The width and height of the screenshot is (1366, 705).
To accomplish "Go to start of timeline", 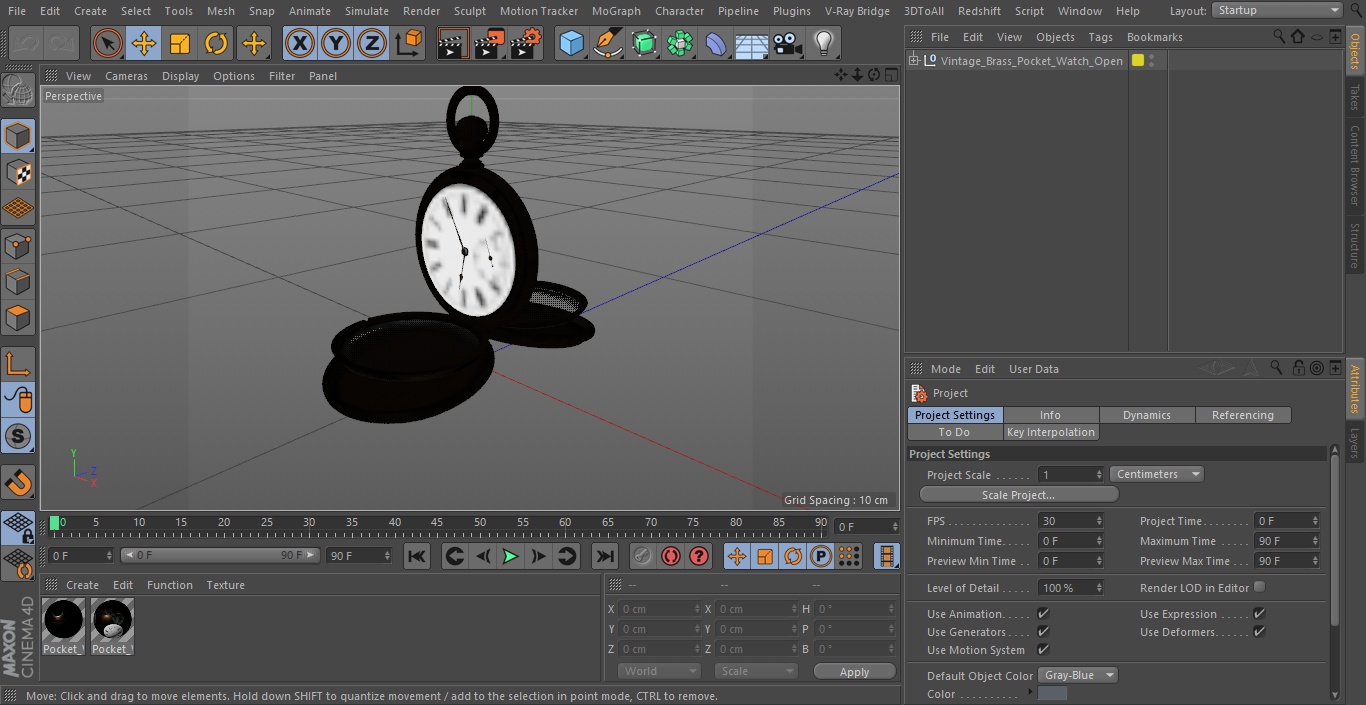I will 417,556.
